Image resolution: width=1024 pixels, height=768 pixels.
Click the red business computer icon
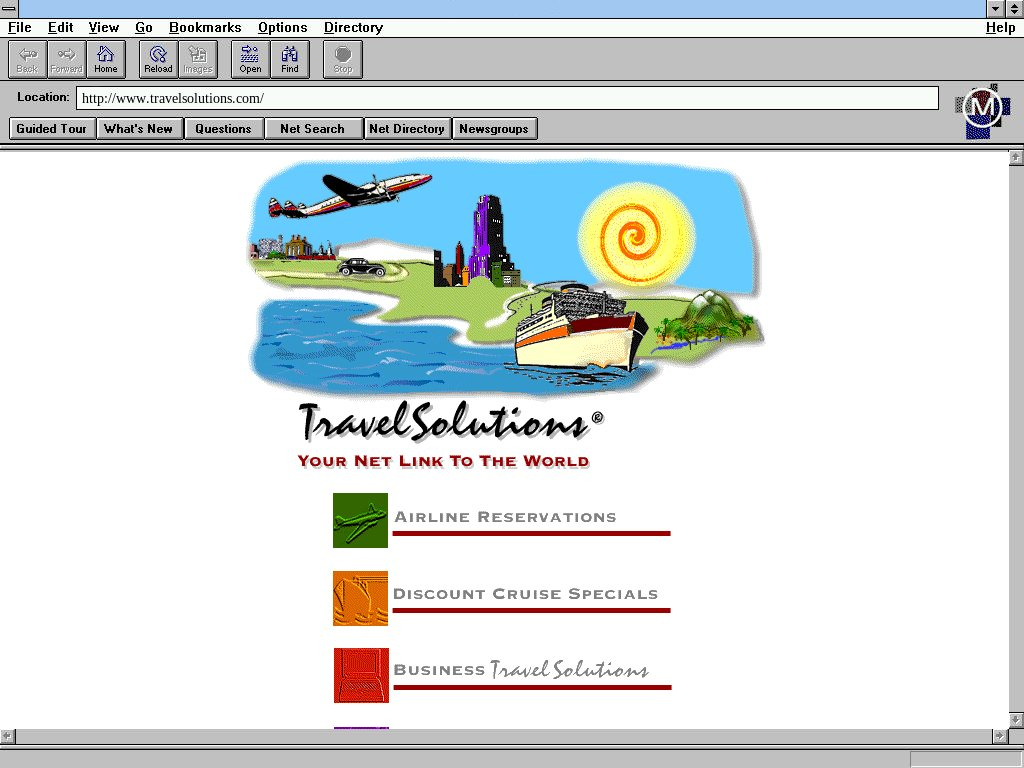360,675
